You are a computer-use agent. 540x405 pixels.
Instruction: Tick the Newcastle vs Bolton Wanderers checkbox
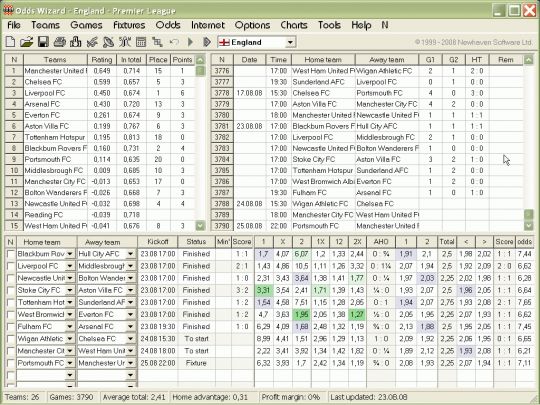11,278
